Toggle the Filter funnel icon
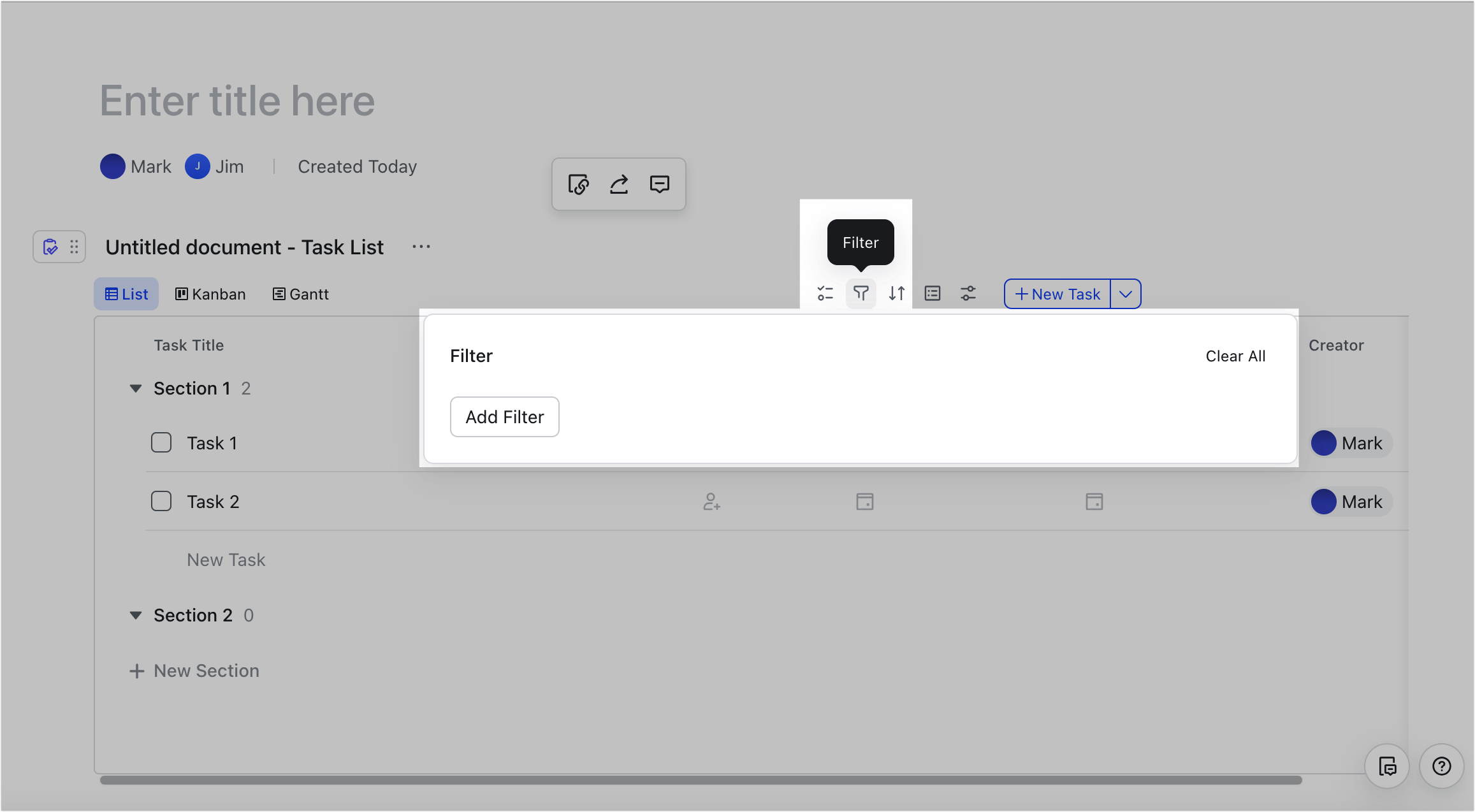1475x812 pixels. 861,293
